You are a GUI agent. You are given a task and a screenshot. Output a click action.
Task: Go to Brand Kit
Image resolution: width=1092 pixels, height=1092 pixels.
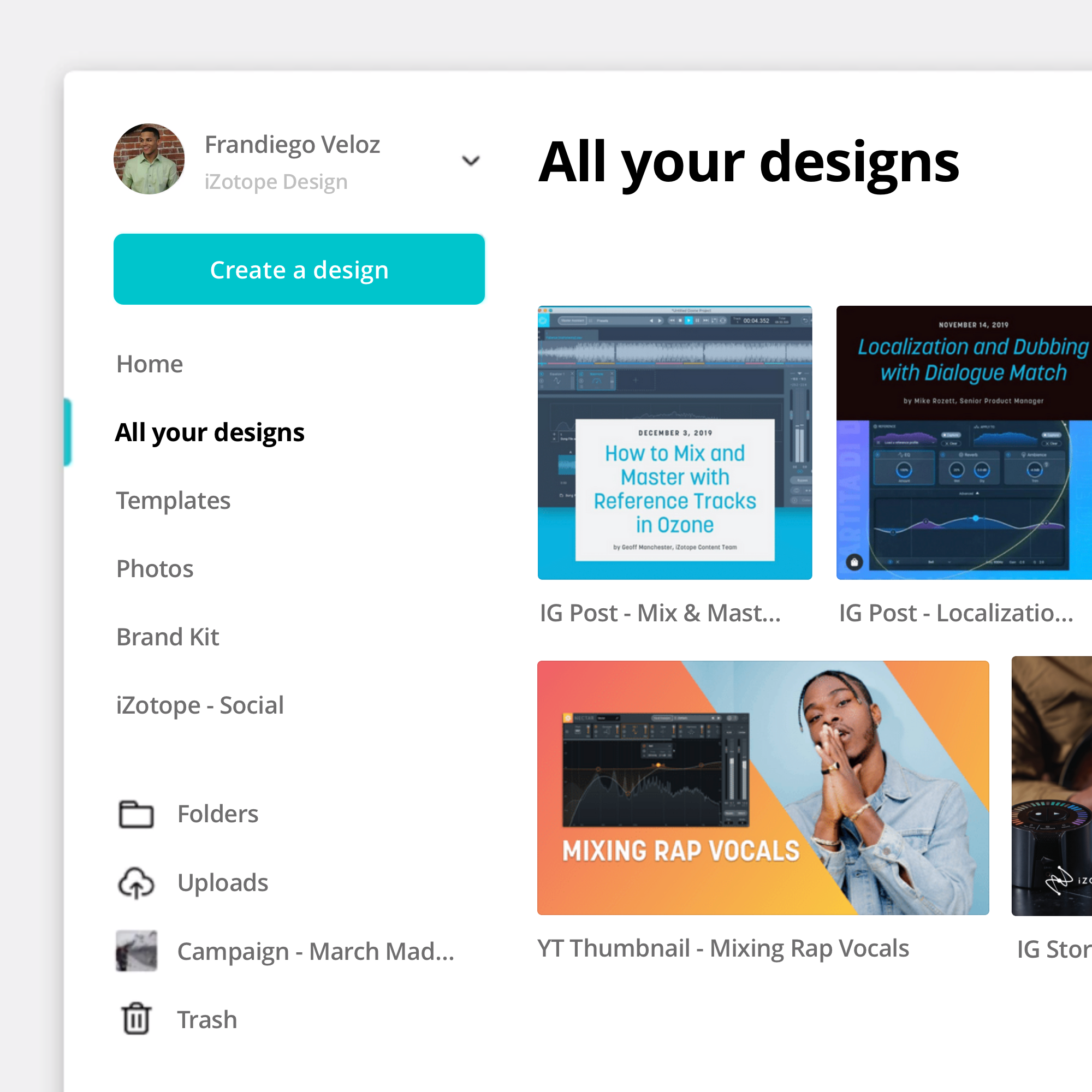click(x=167, y=637)
